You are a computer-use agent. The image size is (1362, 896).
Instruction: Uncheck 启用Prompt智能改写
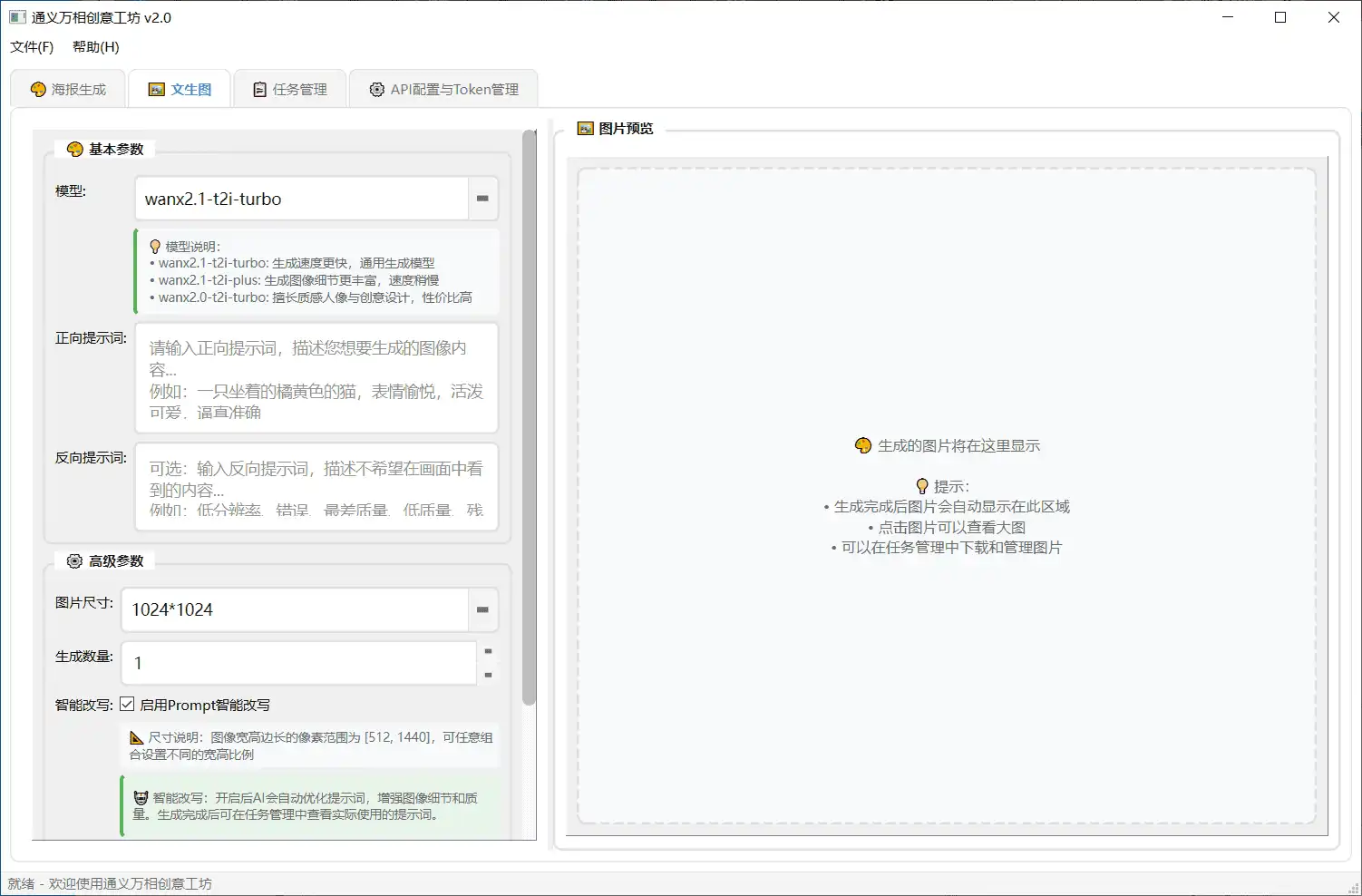[x=129, y=705]
